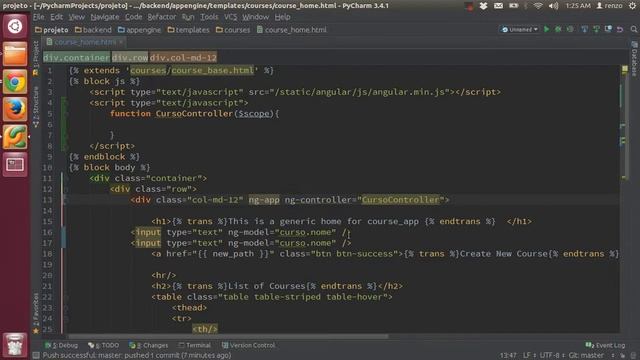Click the Debug bug icon in toolbar
640x360 pixels.
tap(558, 29)
